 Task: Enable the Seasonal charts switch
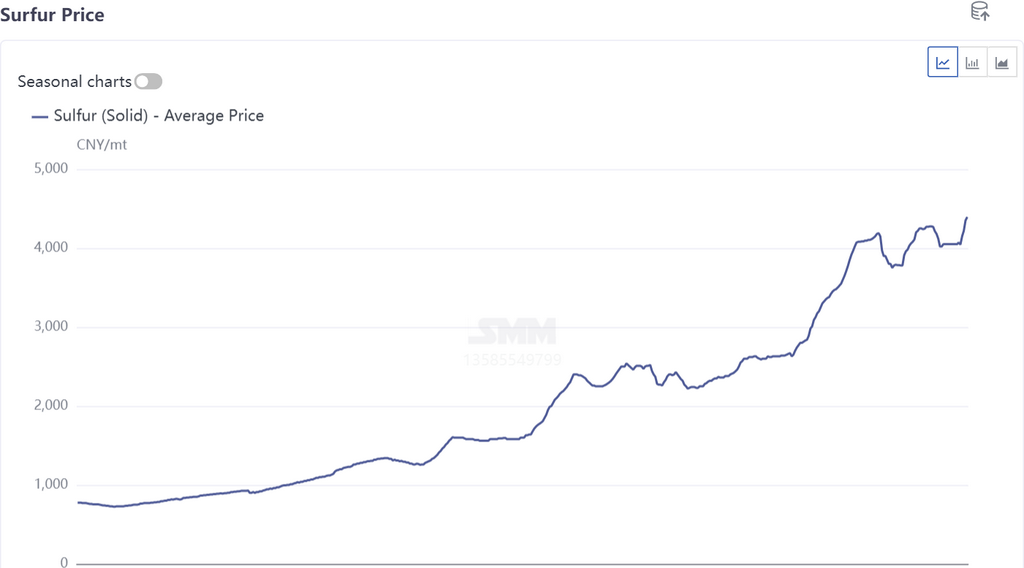(148, 81)
